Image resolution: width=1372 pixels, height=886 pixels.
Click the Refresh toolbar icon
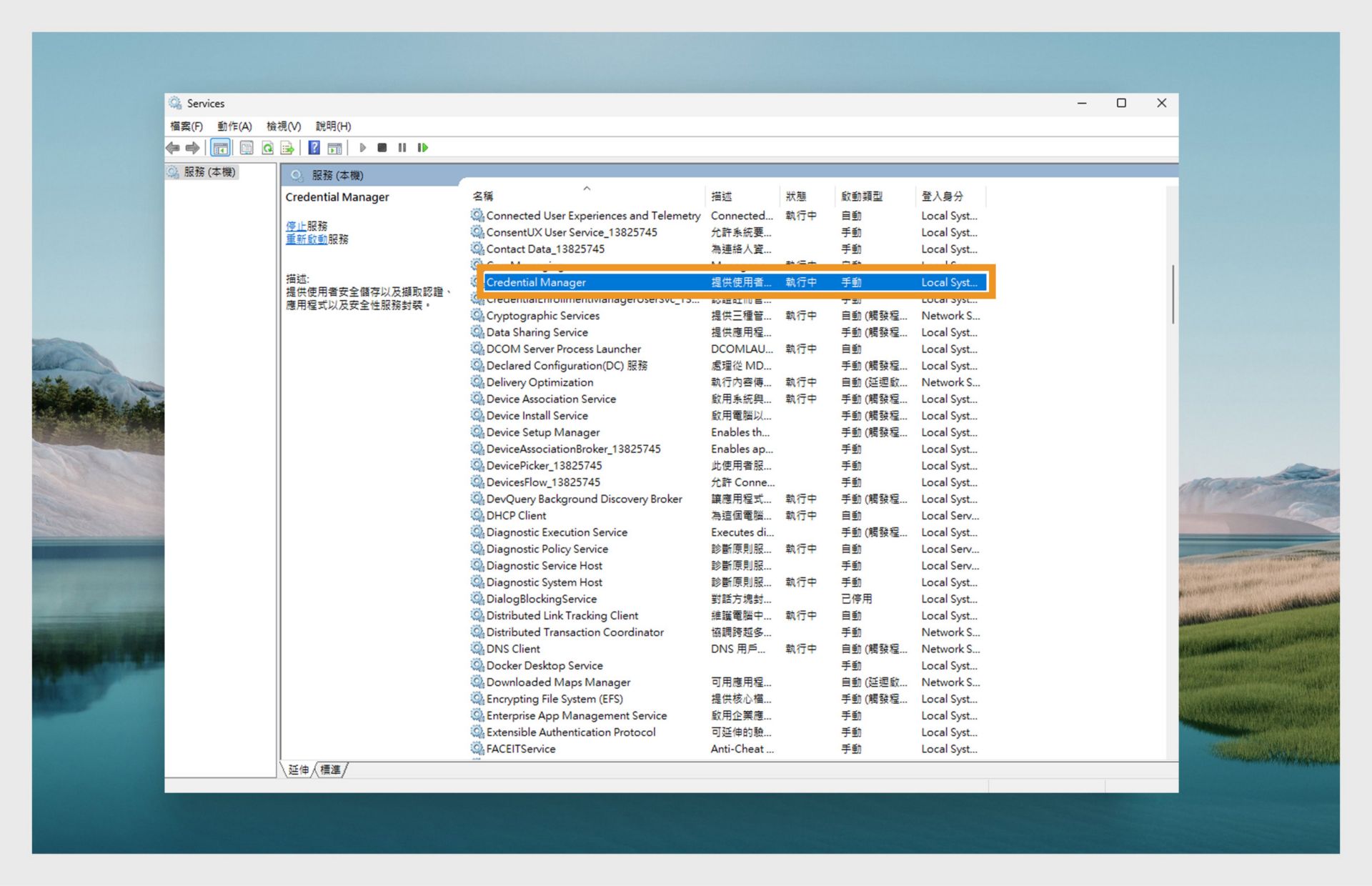(267, 148)
